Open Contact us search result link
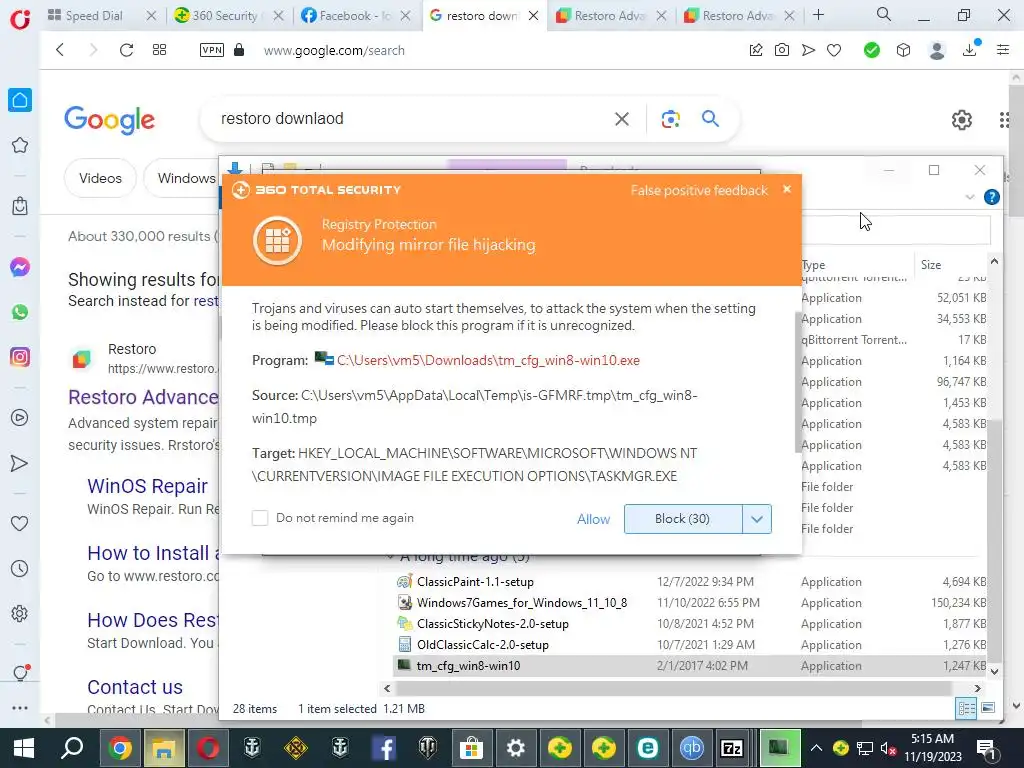The image size is (1024, 768). click(x=135, y=687)
